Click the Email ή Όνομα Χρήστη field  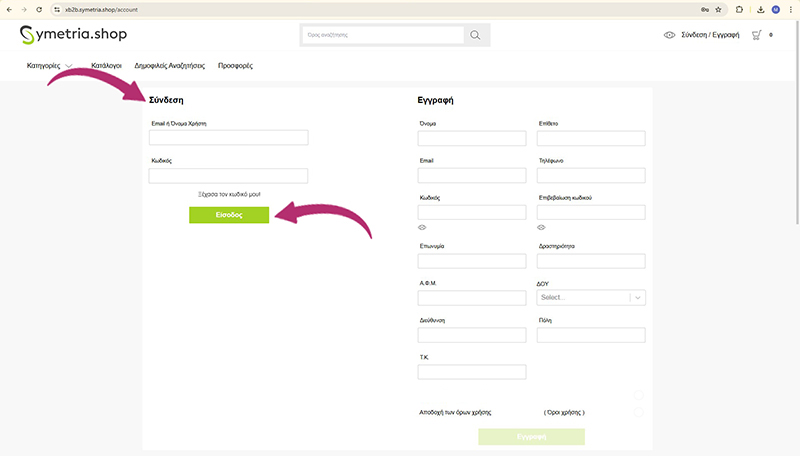coord(228,138)
